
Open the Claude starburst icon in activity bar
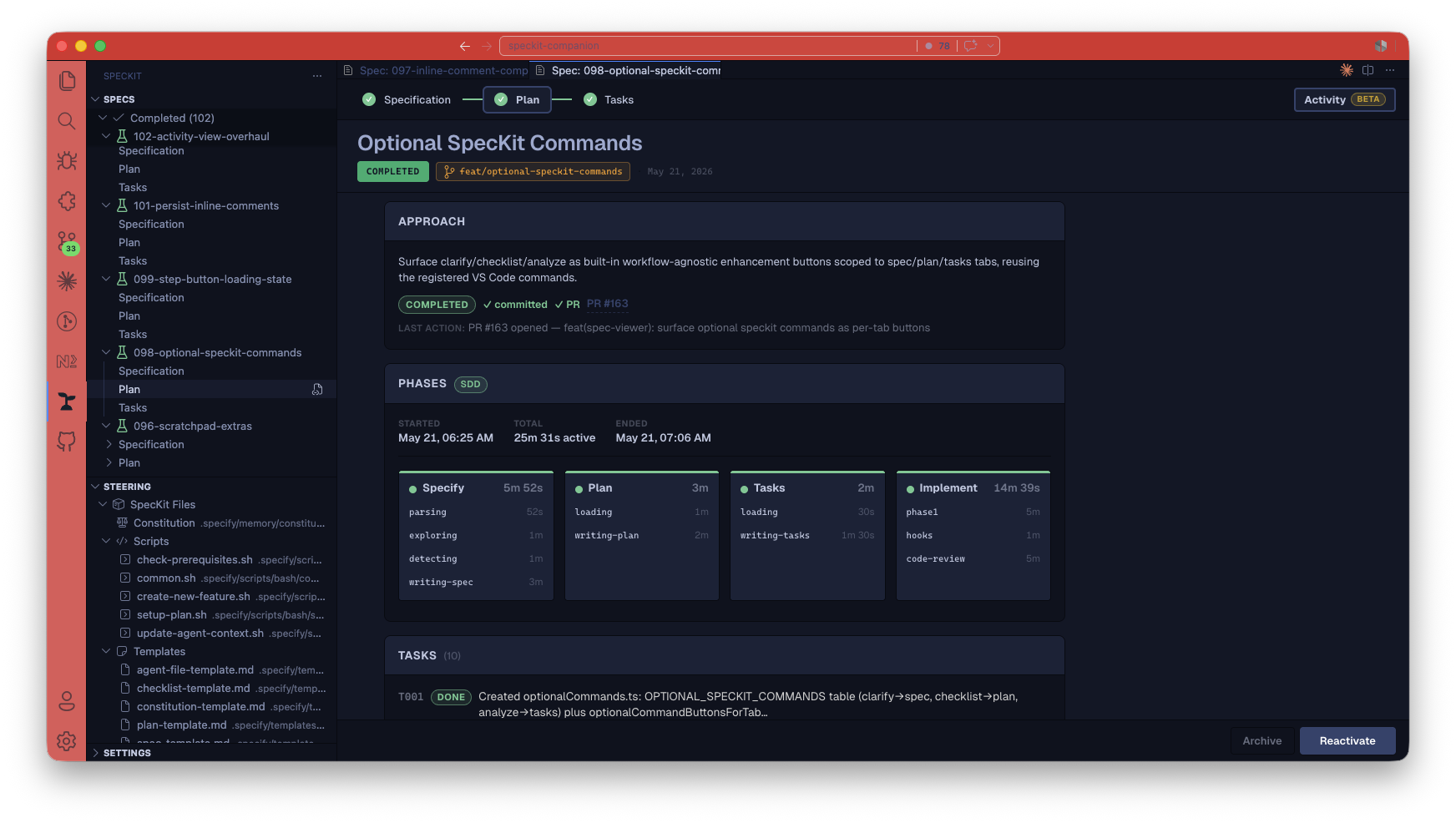point(67,281)
